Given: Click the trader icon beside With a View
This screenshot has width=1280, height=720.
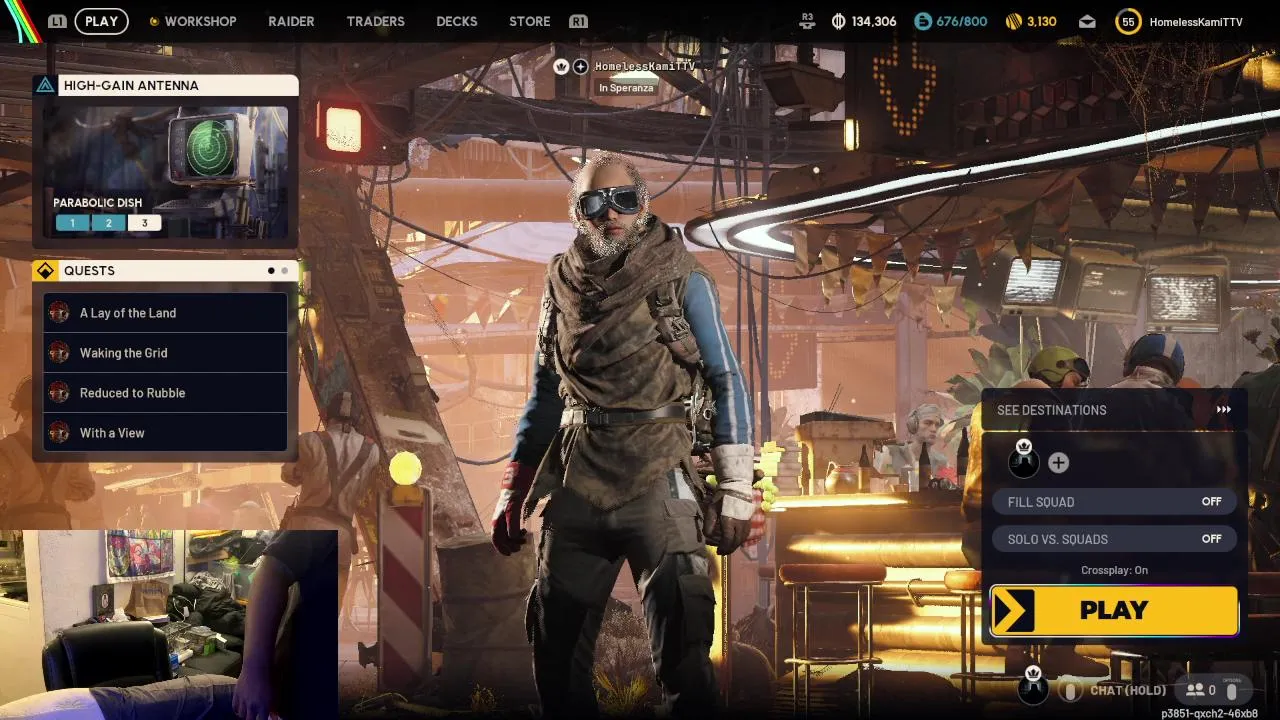Looking at the screenshot, I should (x=59, y=433).
